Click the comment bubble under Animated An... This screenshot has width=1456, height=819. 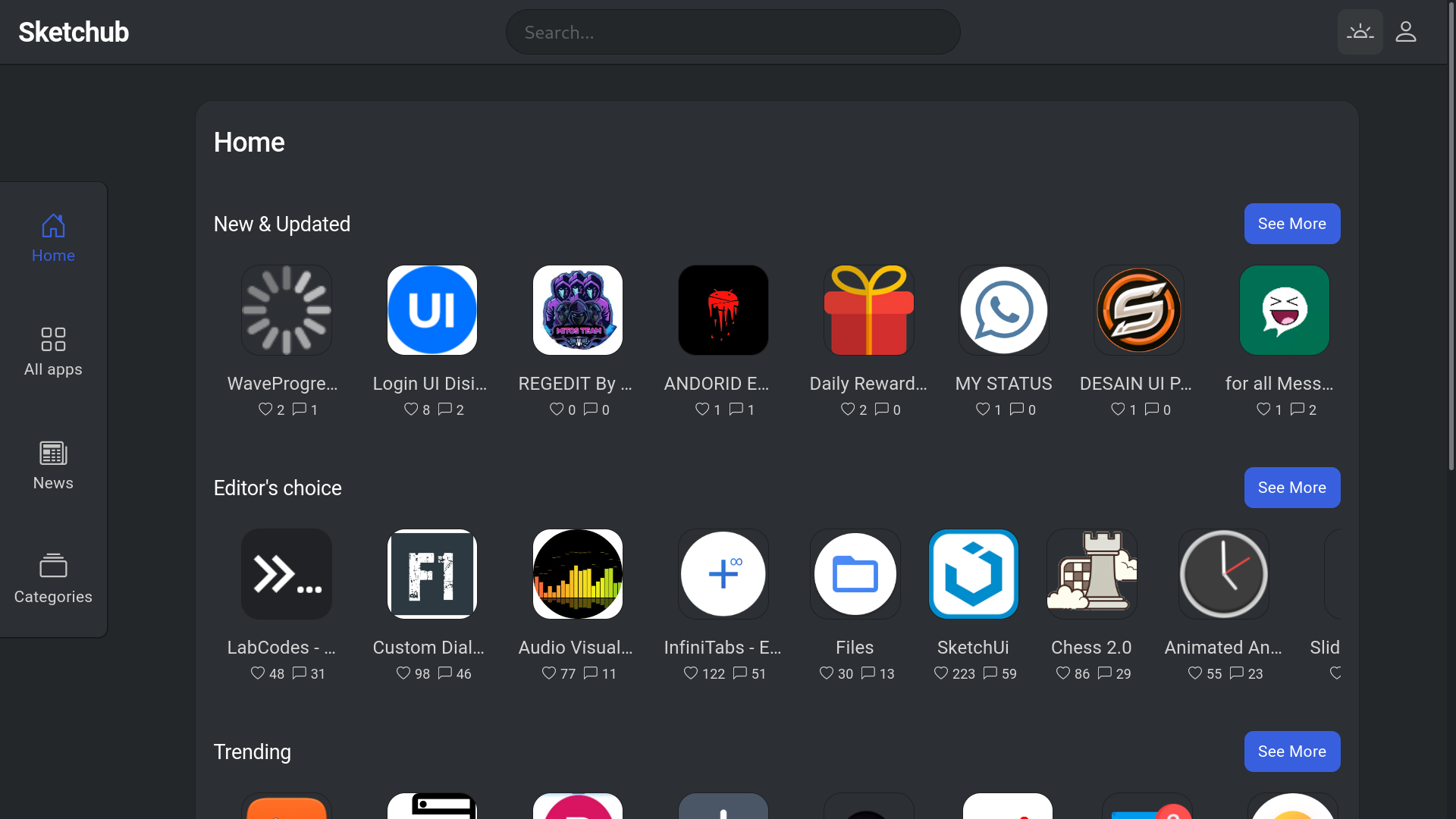1237,673
